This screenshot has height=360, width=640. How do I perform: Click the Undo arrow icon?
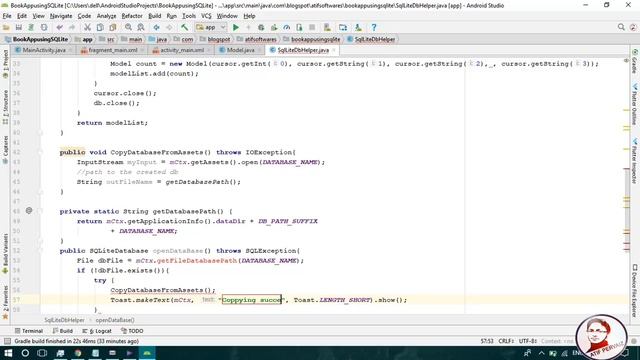click(x=60, y=27)
